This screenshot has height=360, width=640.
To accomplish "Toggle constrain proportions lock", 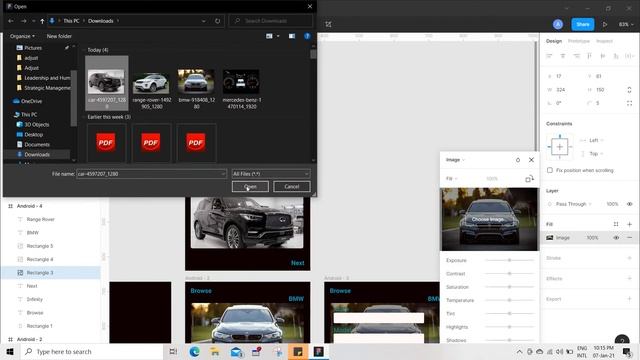I will tap(629, 90).
